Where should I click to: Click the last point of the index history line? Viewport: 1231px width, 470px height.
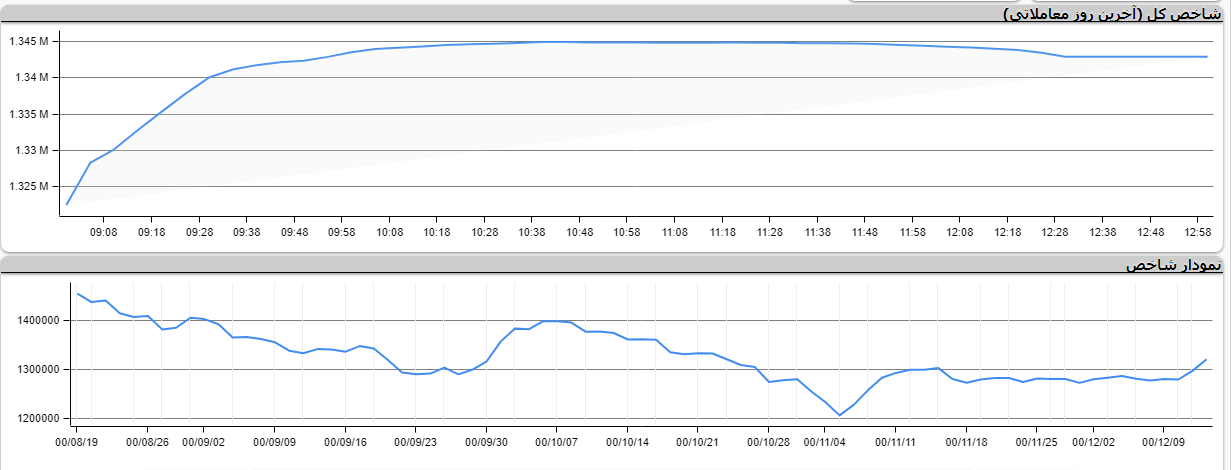1206,360
